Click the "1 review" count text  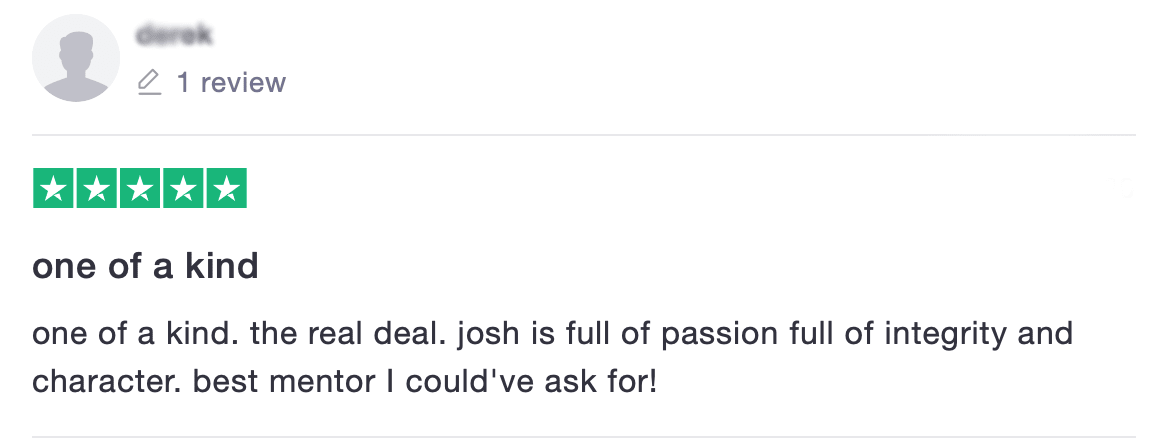pyautogui.click(x=231, y=82)
